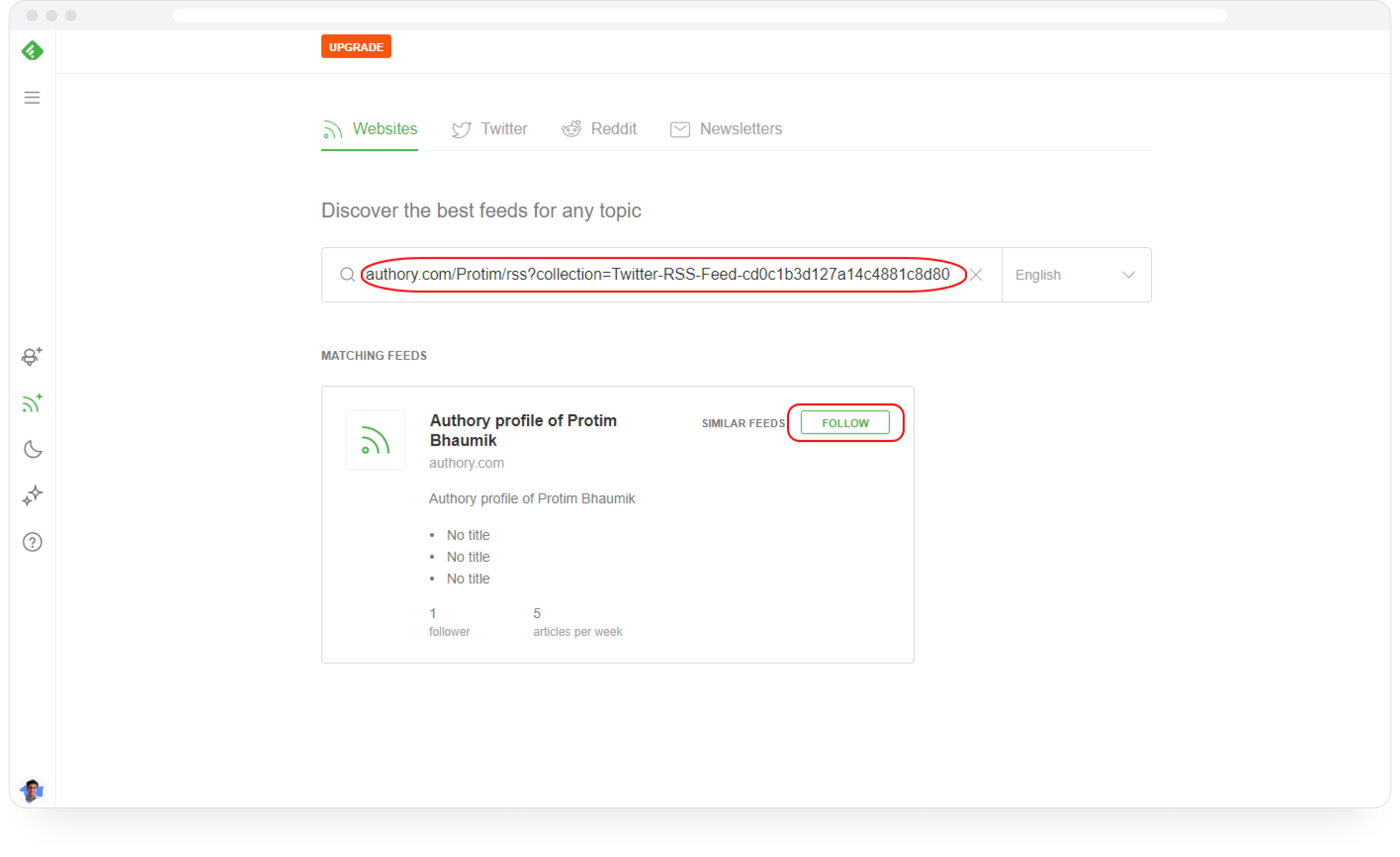Open the help question mark icon
Image resolution: width=1400 pixels, height=857 pixels.
coord(33,542)
